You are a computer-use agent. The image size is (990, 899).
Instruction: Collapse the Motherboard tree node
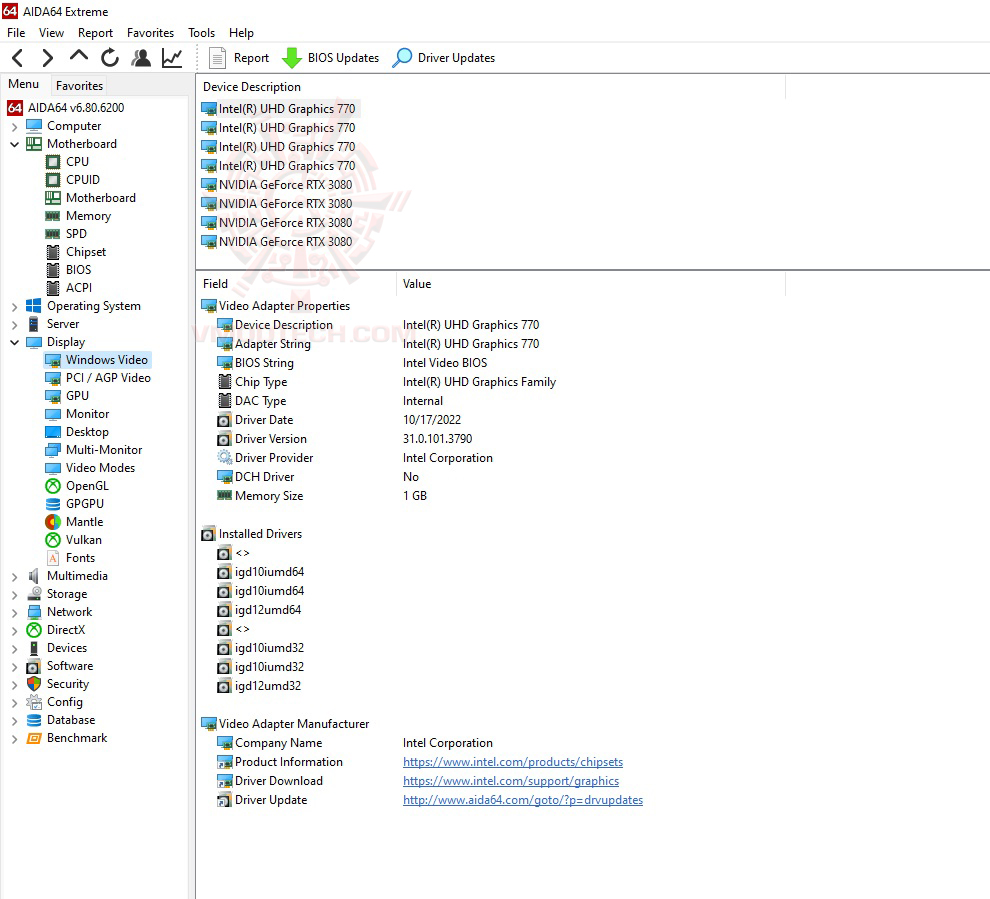pyautogui.click(x=15, y=145)
